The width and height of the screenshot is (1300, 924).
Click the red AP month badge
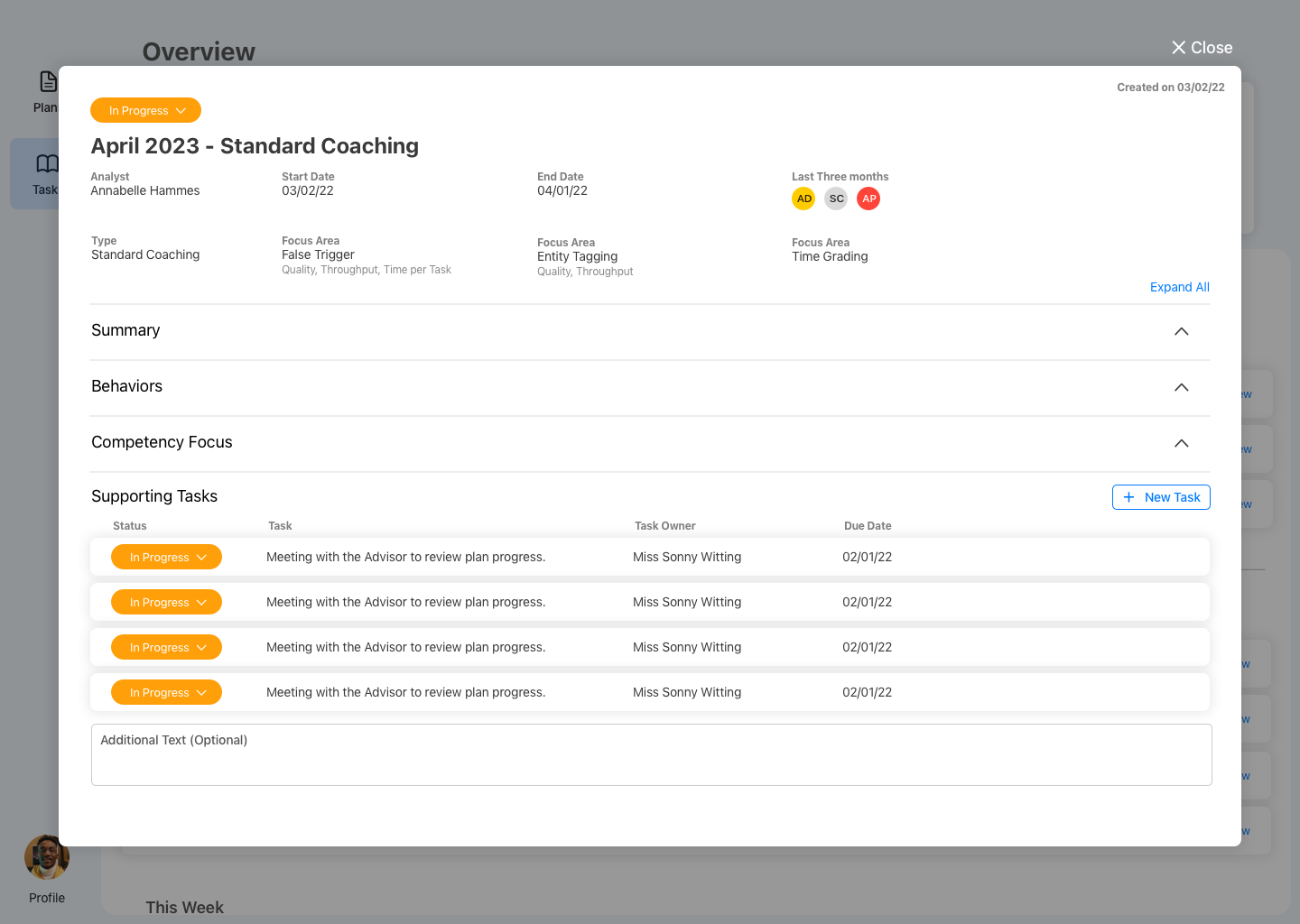(868, 199)
